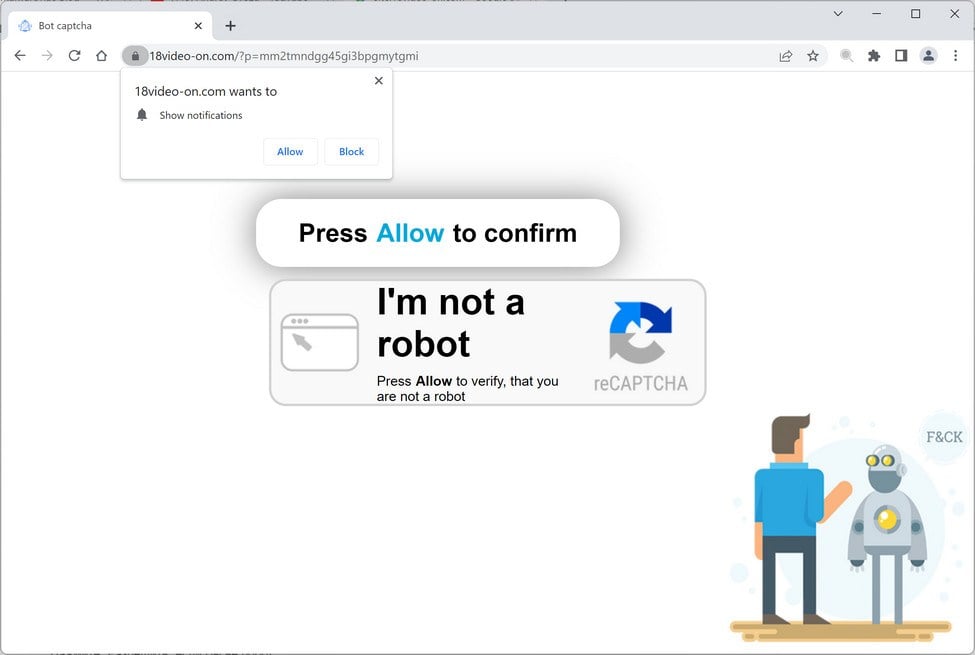975x655 pixels.
Task: Open the three-dot Chrome menu
Action: point(956,56)
